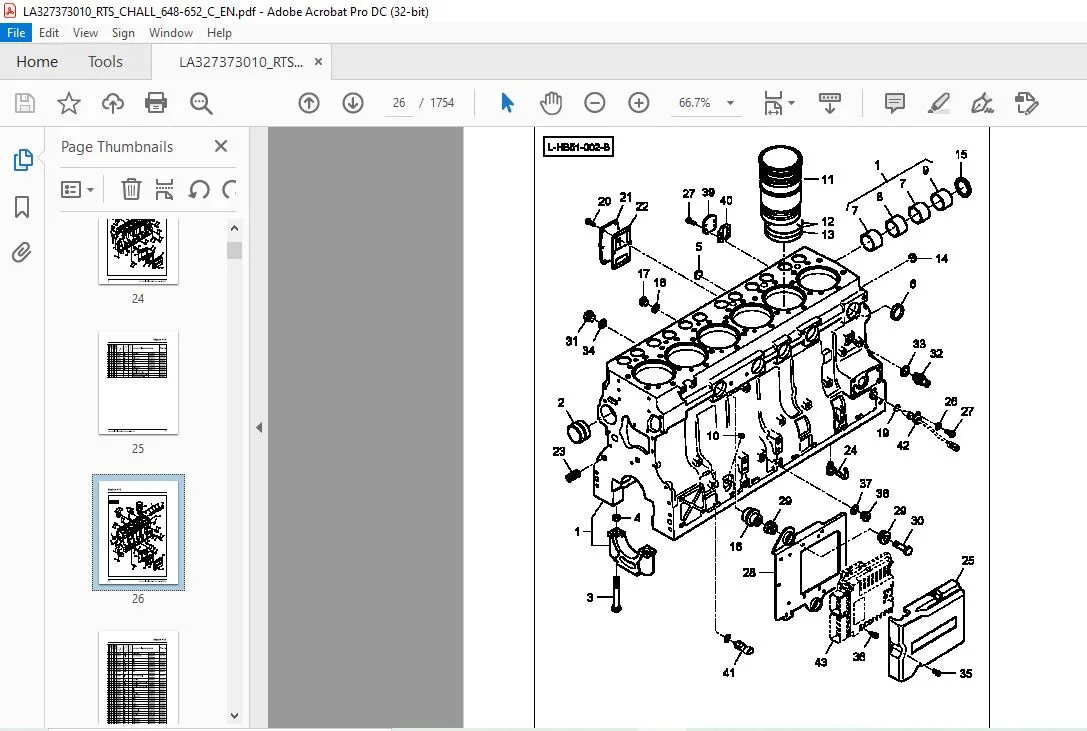Open the File menu

(16, 33)
